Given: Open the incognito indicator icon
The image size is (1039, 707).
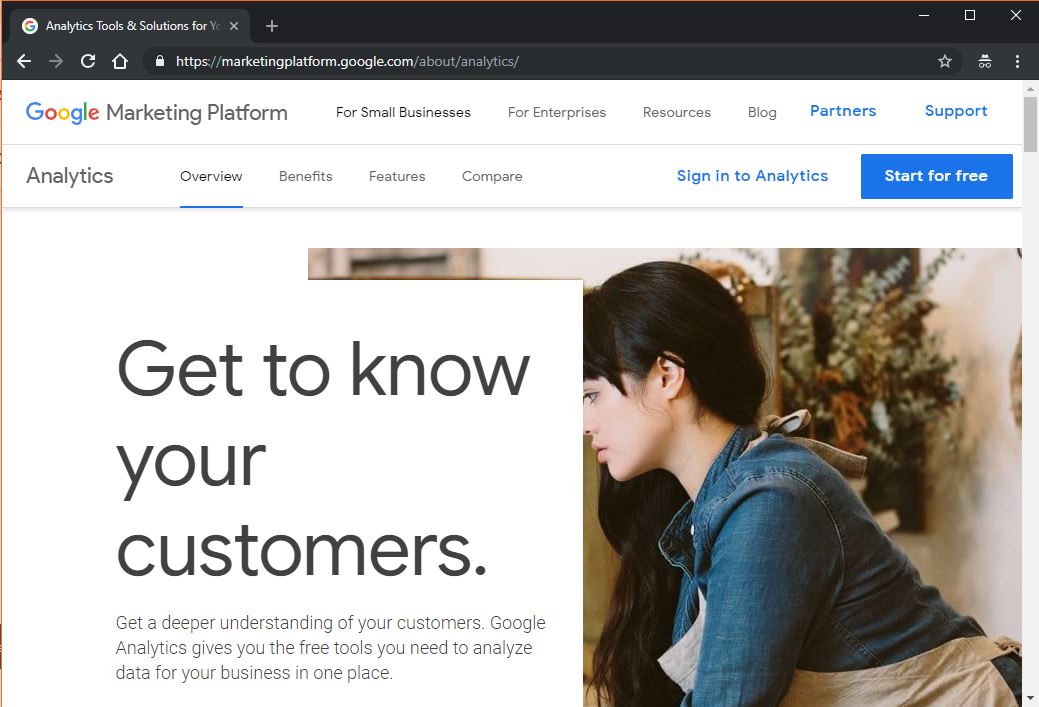Looking at the screenshot, I should [985, 62].
